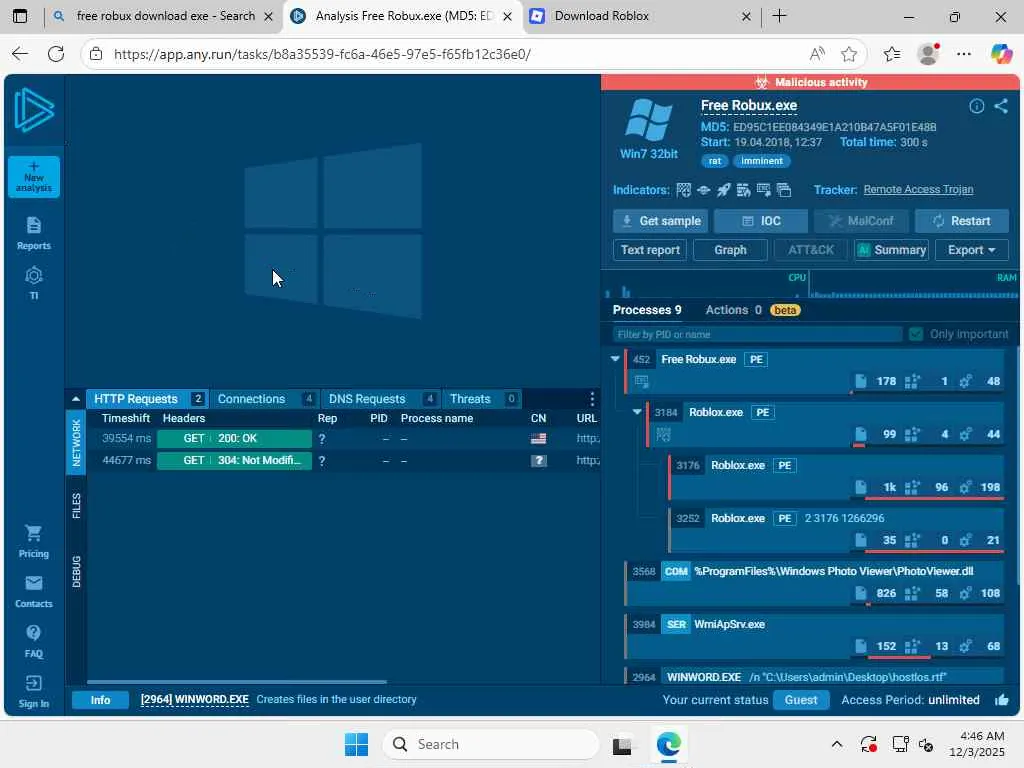Click the task info circle icon
This screenshot has height=768, width=1024.
click(x=976, y=106)
